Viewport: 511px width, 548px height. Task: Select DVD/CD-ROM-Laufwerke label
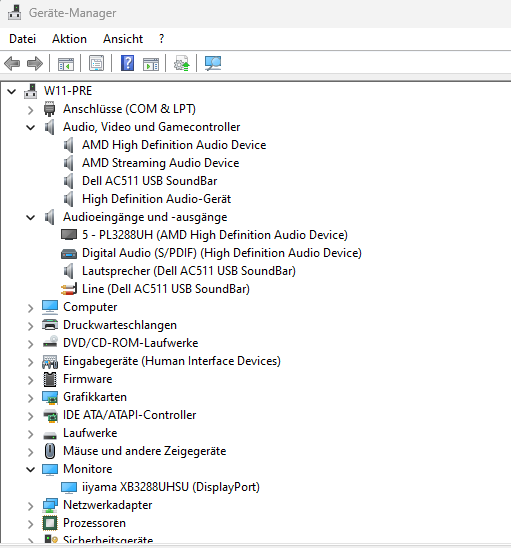(130, 343)
